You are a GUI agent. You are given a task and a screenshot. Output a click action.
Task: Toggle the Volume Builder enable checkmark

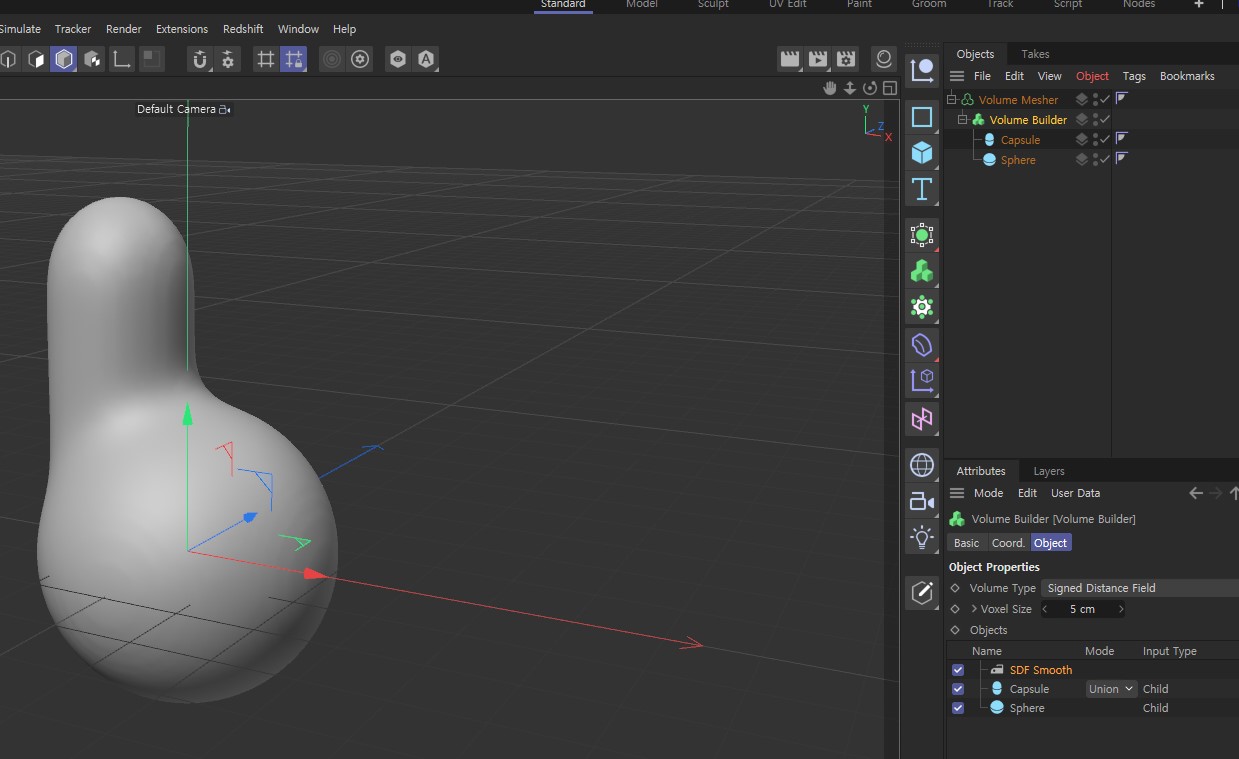pos(1105,119)
